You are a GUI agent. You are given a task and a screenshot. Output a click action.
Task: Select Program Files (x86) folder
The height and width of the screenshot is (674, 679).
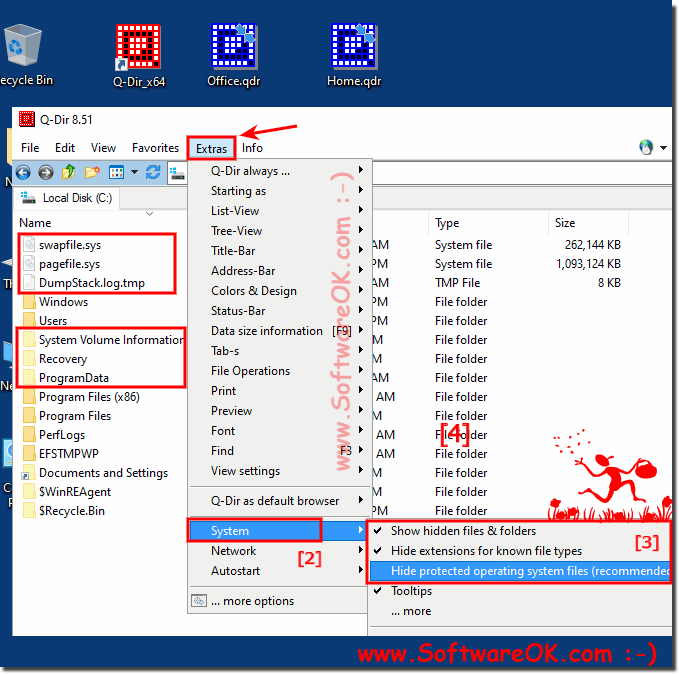click(89, 397)
